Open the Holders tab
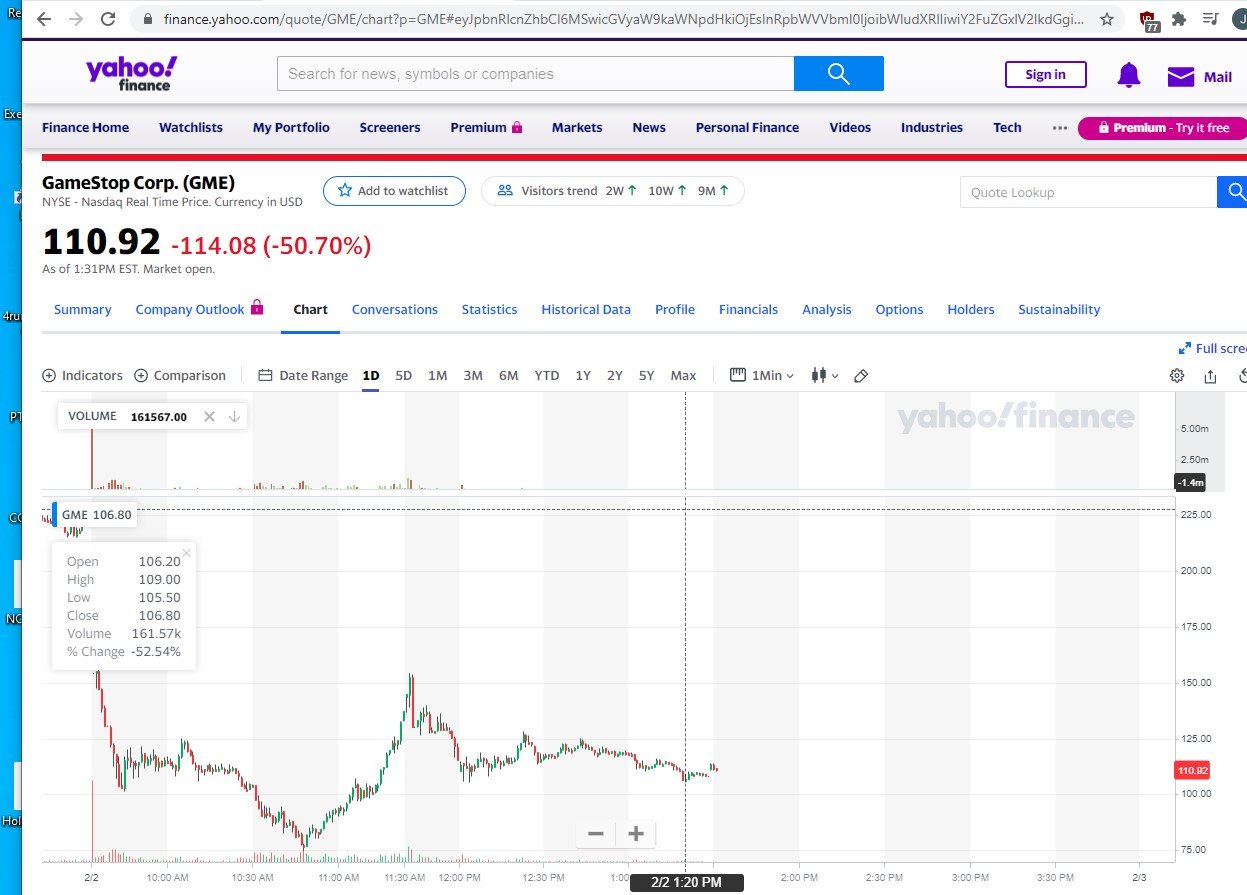This screenshot has width=1247, height=895. point(971,310)
